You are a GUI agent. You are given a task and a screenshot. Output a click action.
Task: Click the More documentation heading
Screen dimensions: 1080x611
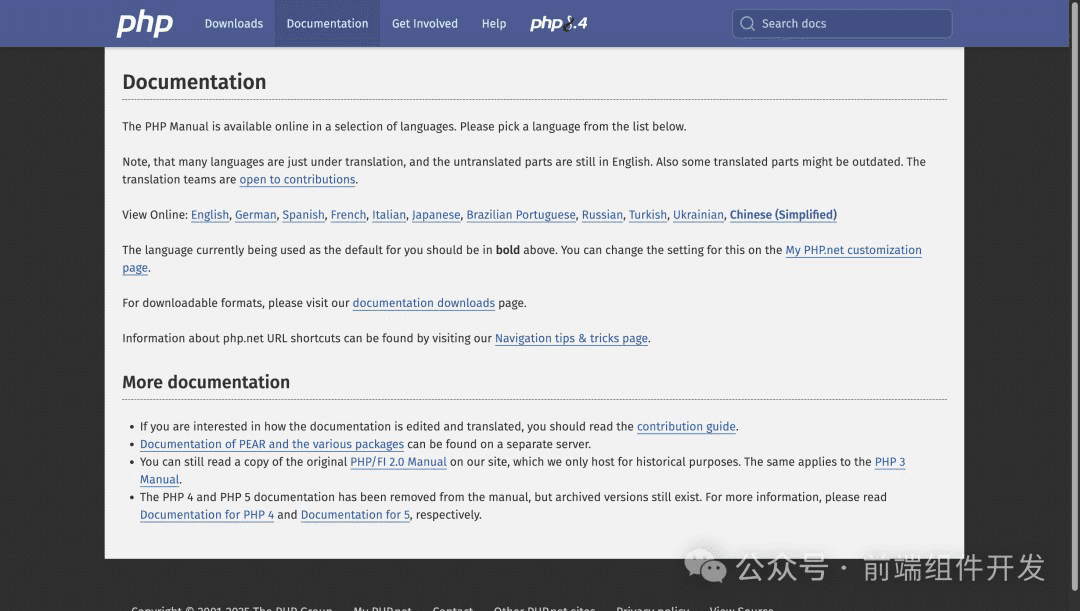[206, 382]
